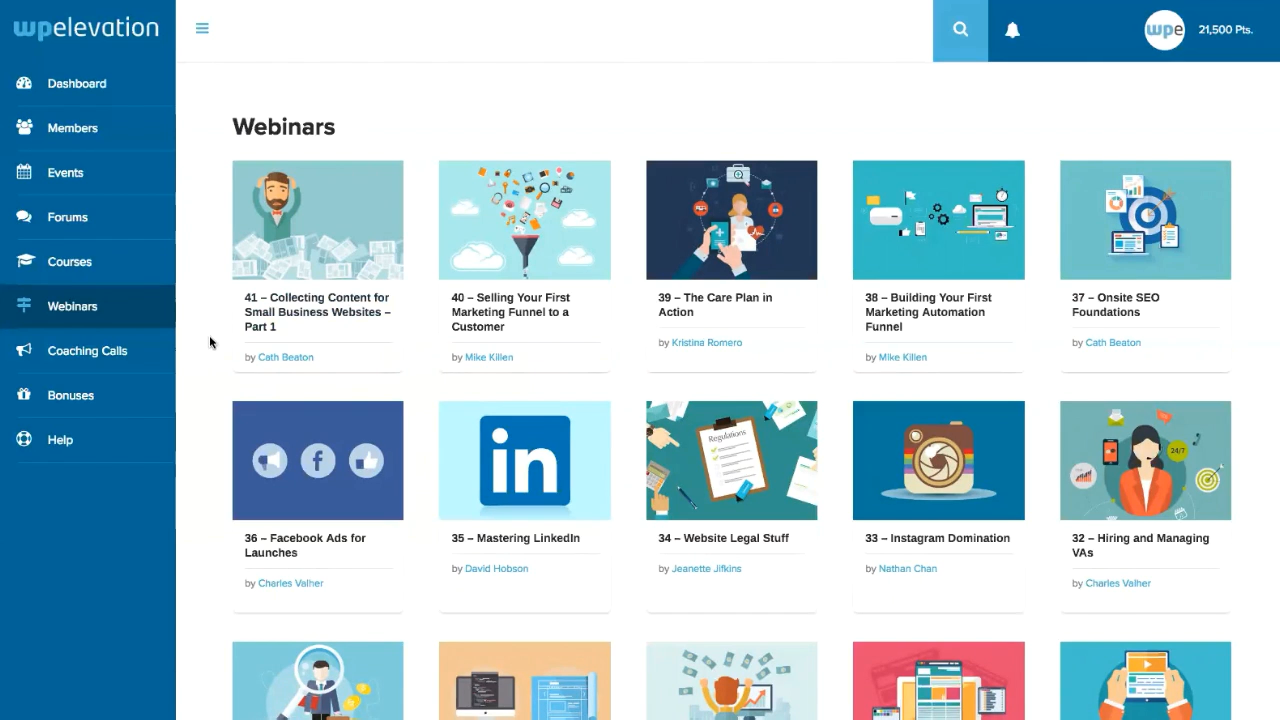
Task: Toggle the hamburger sidebar menu
Action: pos(202,28)
